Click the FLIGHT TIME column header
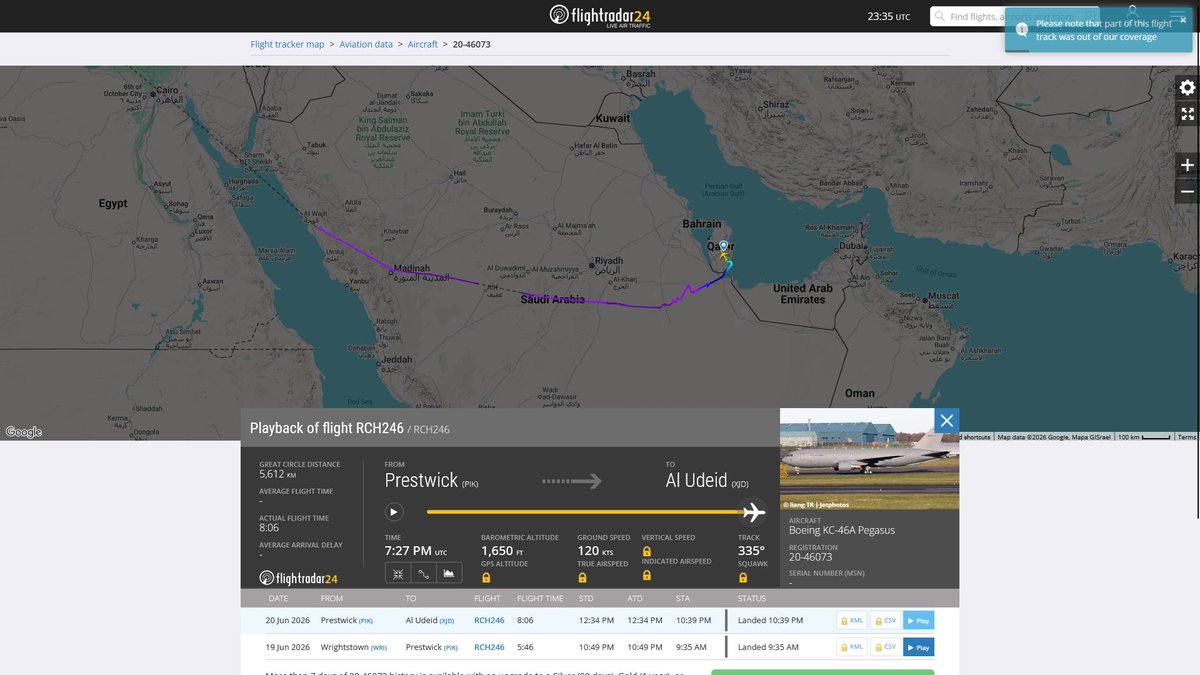 click(540, 598)
